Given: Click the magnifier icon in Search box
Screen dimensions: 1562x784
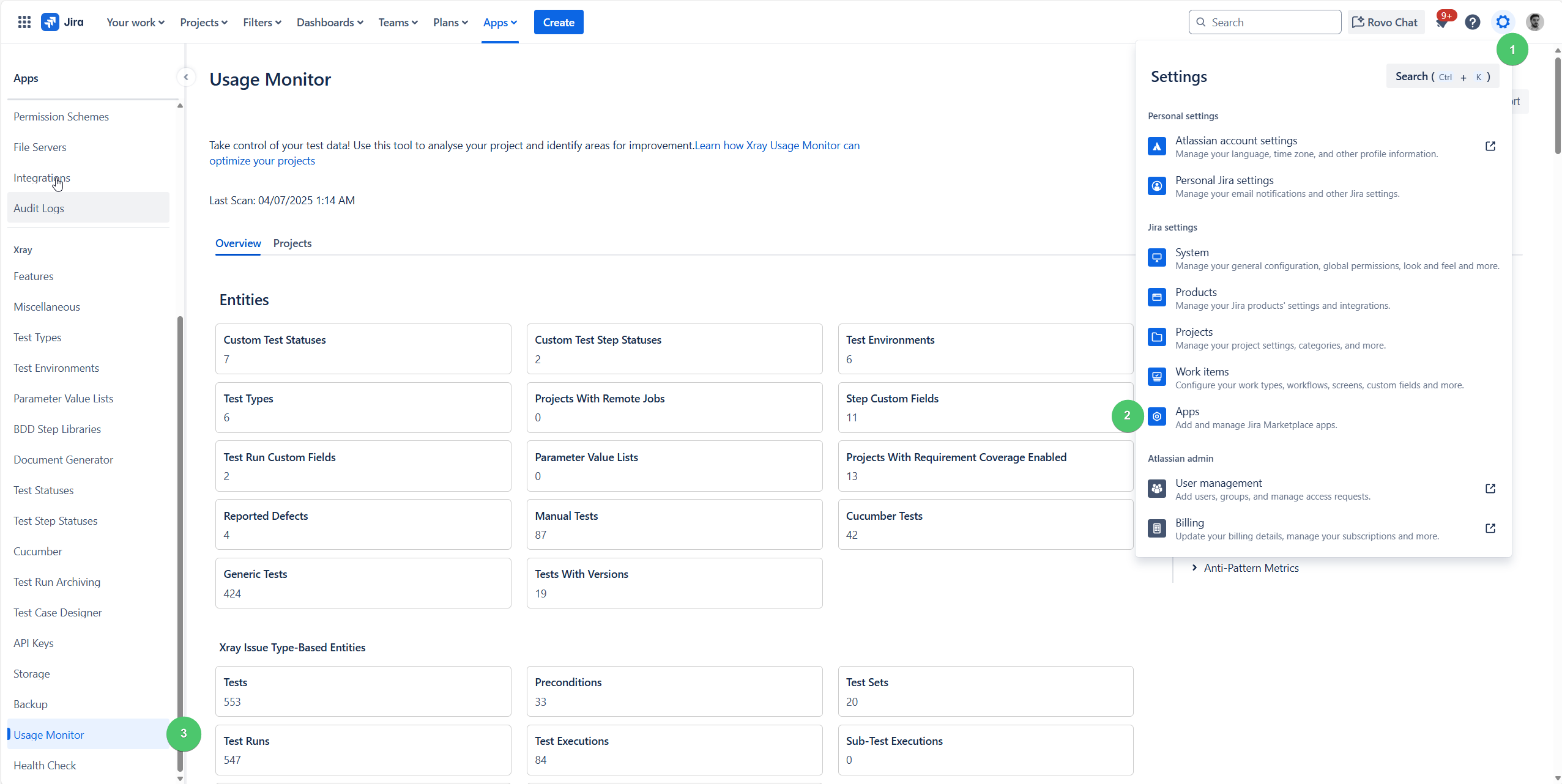Looking at the screenshot, I should (1201, 23).
